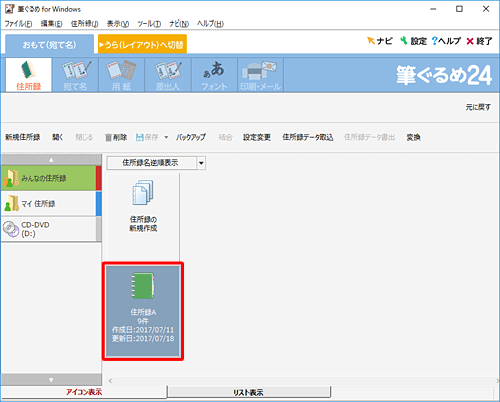This screenshot has width=500, height=402.
Task: Select マイ住所録 folder in sidebar
Action: pos(51,203)
